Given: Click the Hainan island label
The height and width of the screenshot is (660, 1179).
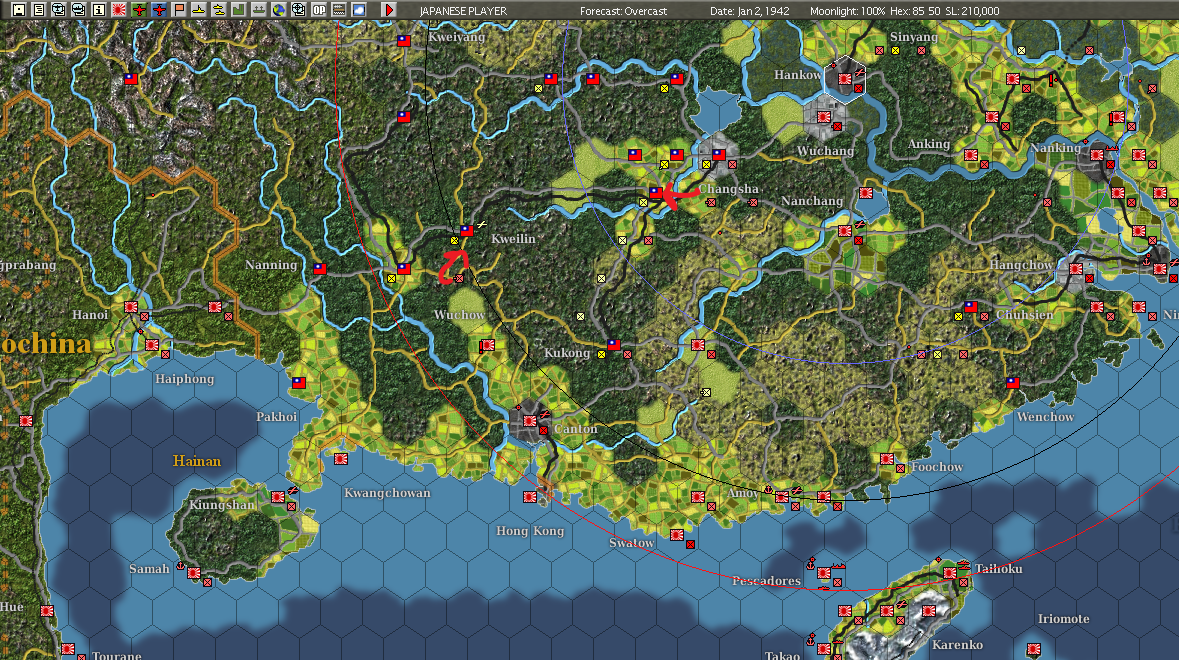Looking at the screenshot, I should (197, 461).
